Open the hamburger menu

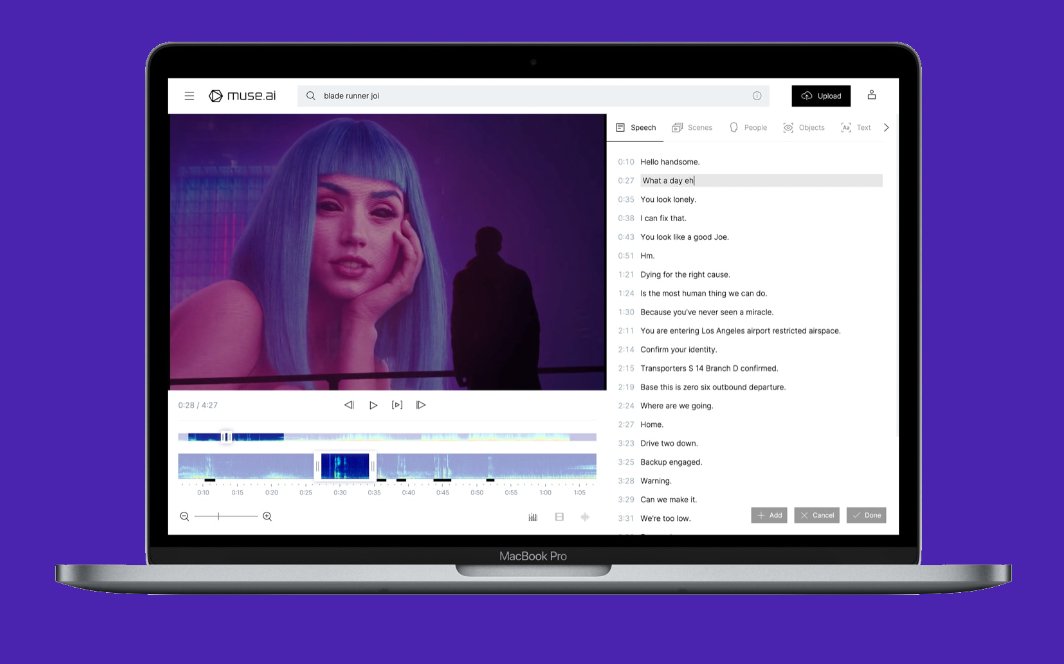[x=189, y=96]
